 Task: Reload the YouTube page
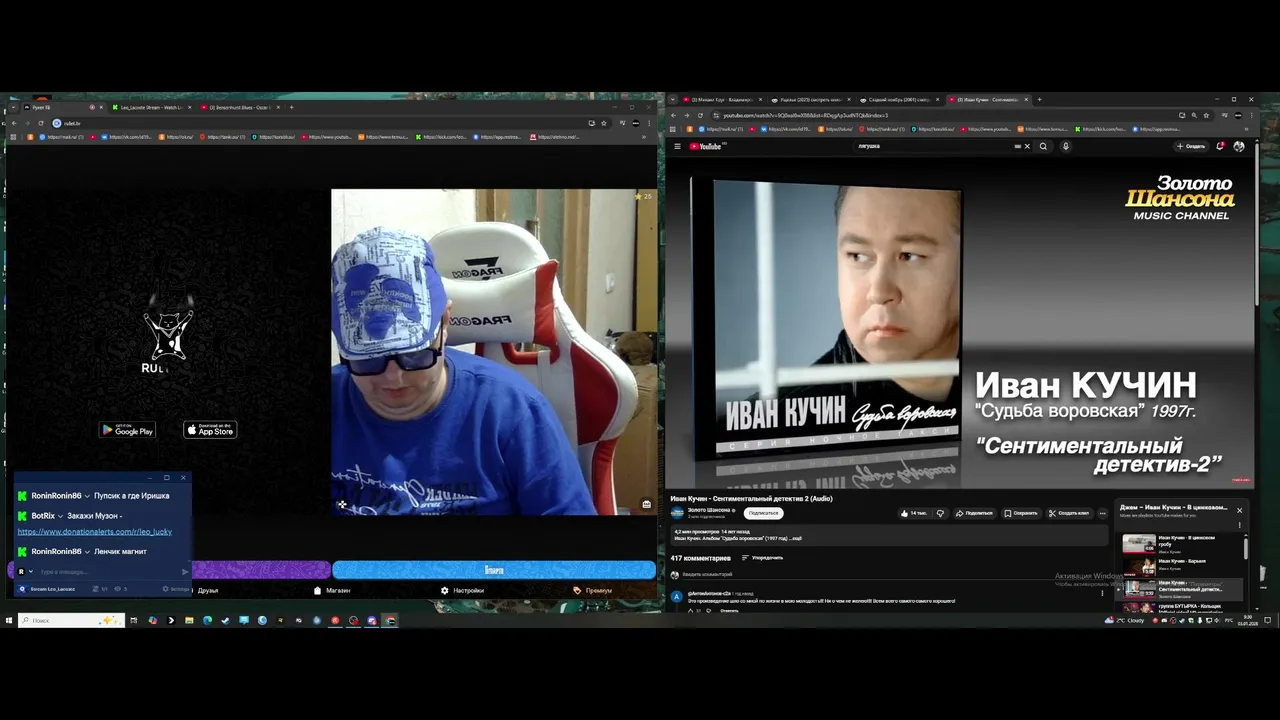pos(698,115)
